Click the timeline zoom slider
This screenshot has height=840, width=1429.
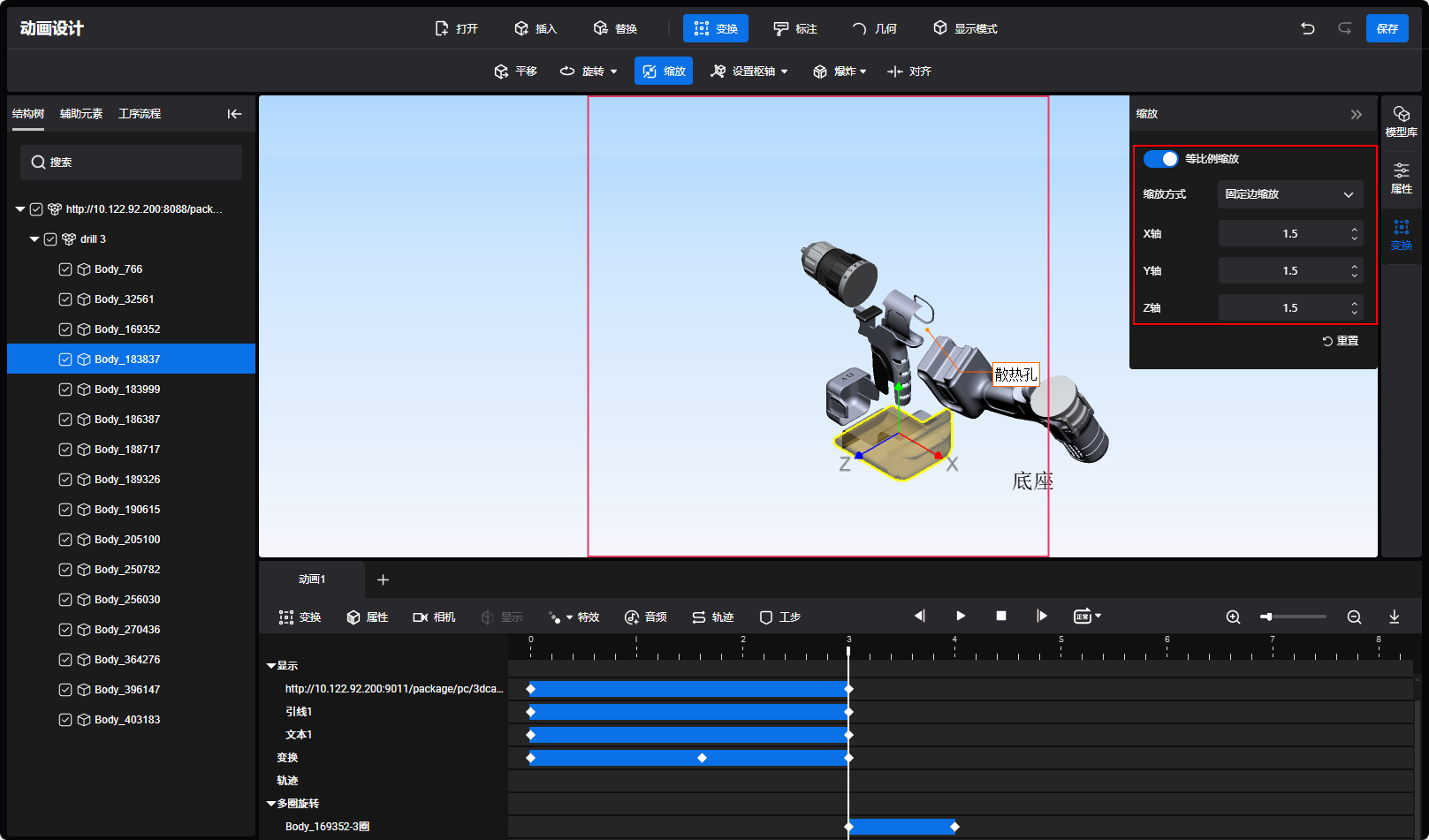click(1295, 617)
